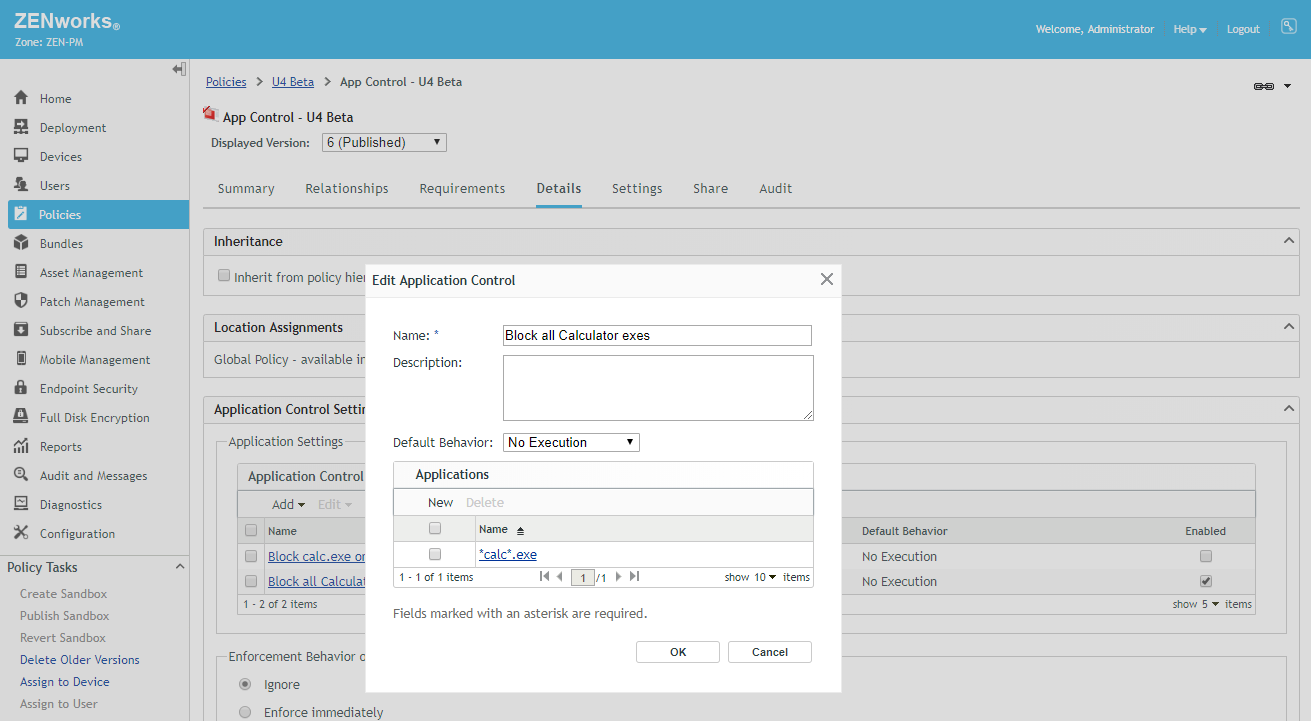Collapse the Application Control Settings section

[x=1288, y=409]
